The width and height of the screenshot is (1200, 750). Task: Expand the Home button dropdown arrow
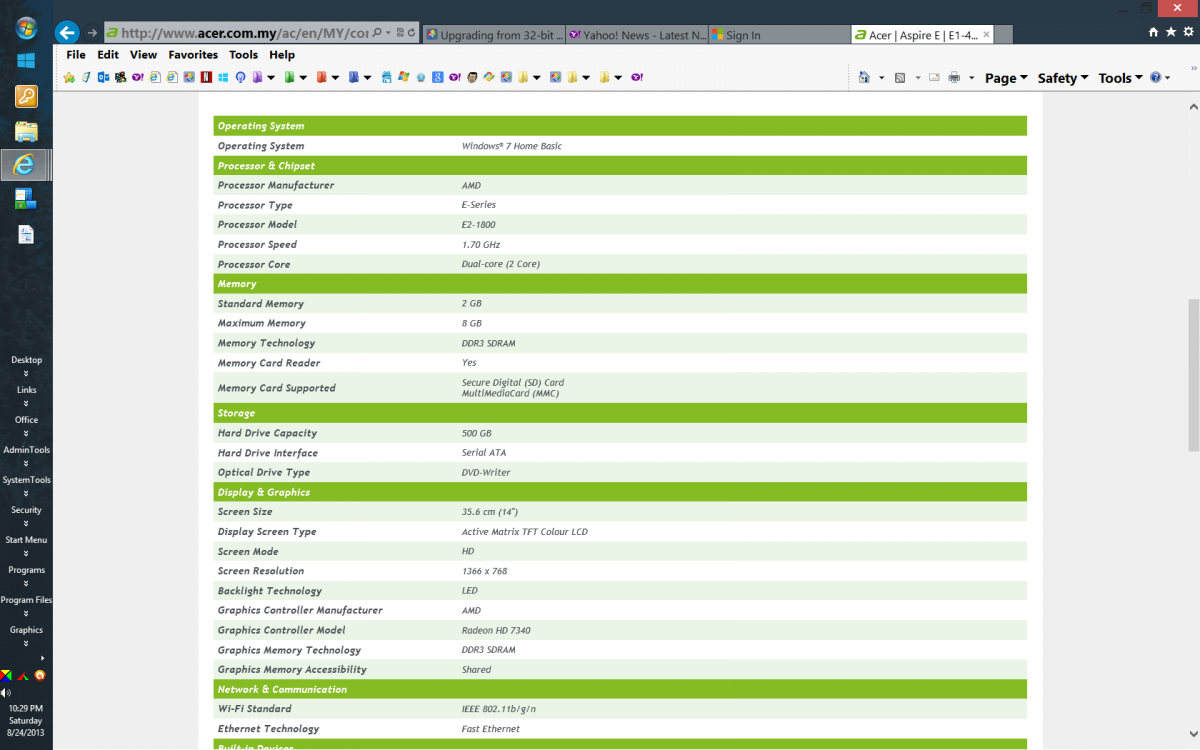[882, 78]
